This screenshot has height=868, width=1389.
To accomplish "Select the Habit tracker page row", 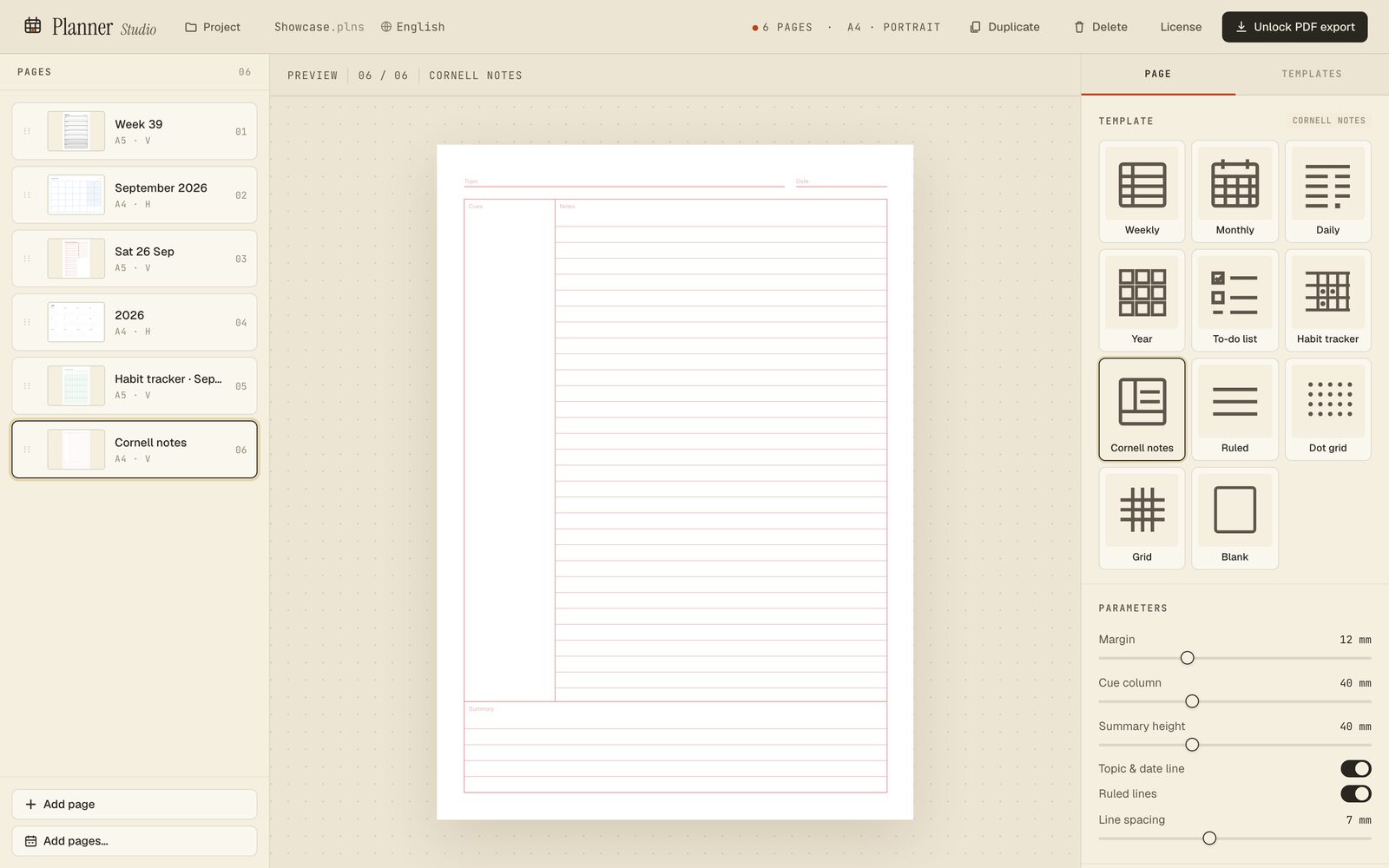I will (135, 386).
